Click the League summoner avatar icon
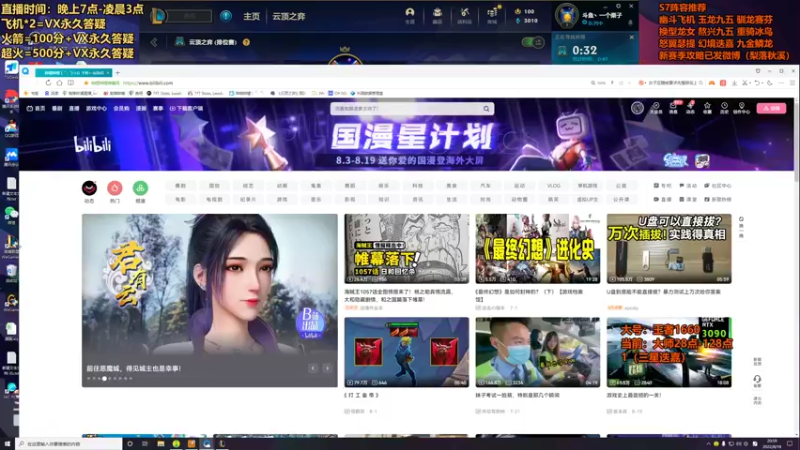 click(566, 15)
